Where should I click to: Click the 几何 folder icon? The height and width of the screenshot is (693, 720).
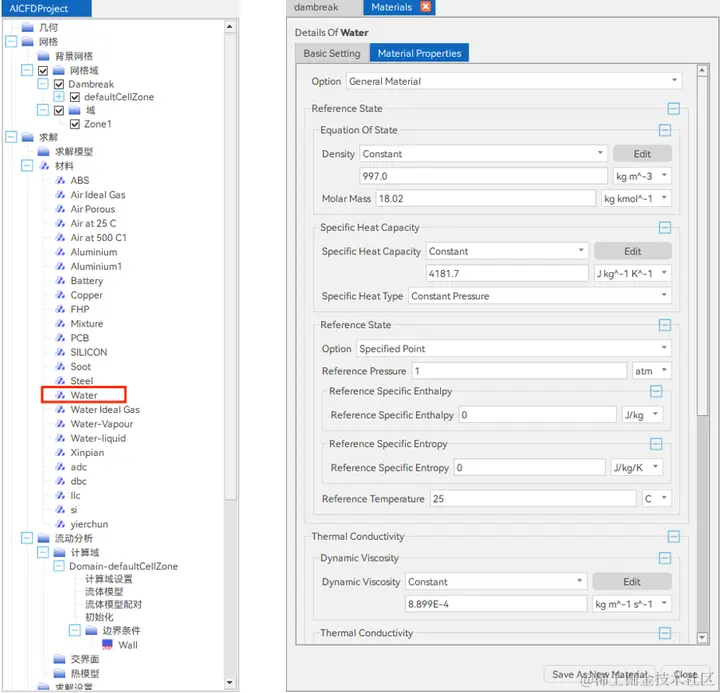[28, 27]
